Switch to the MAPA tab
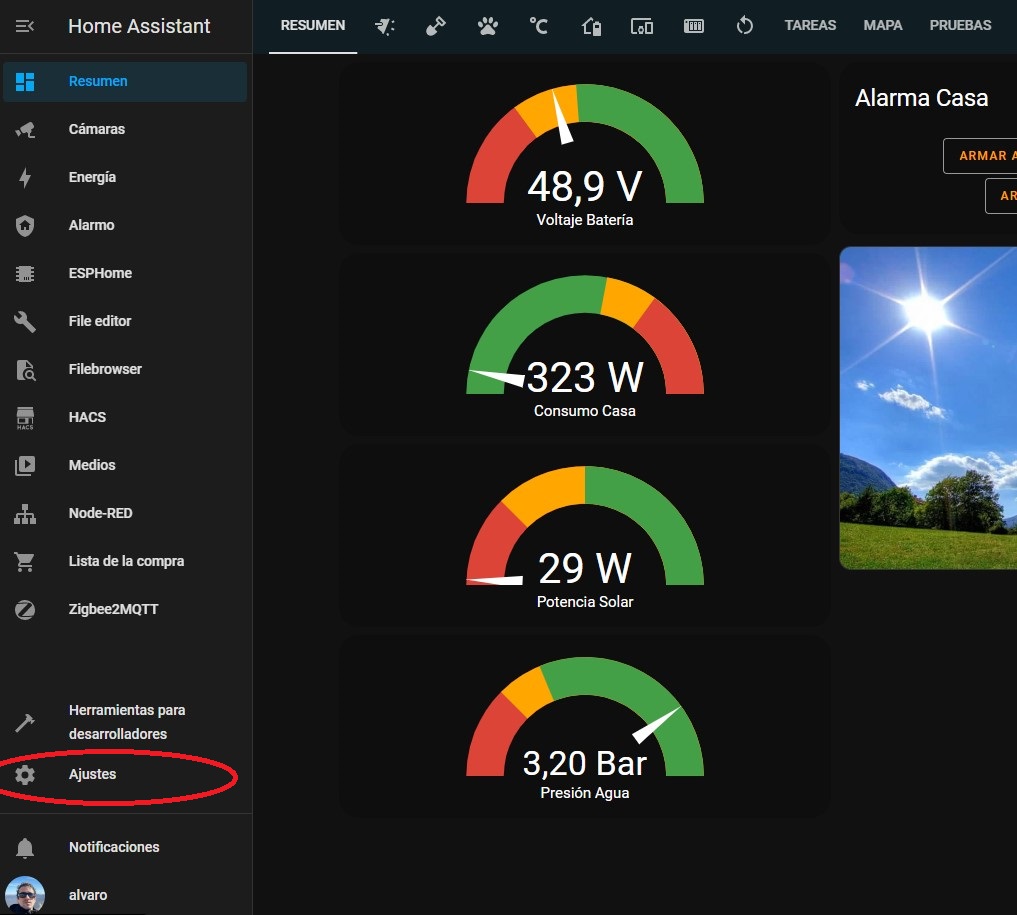This screenshot has width=1017, height=915. point(883,26)
